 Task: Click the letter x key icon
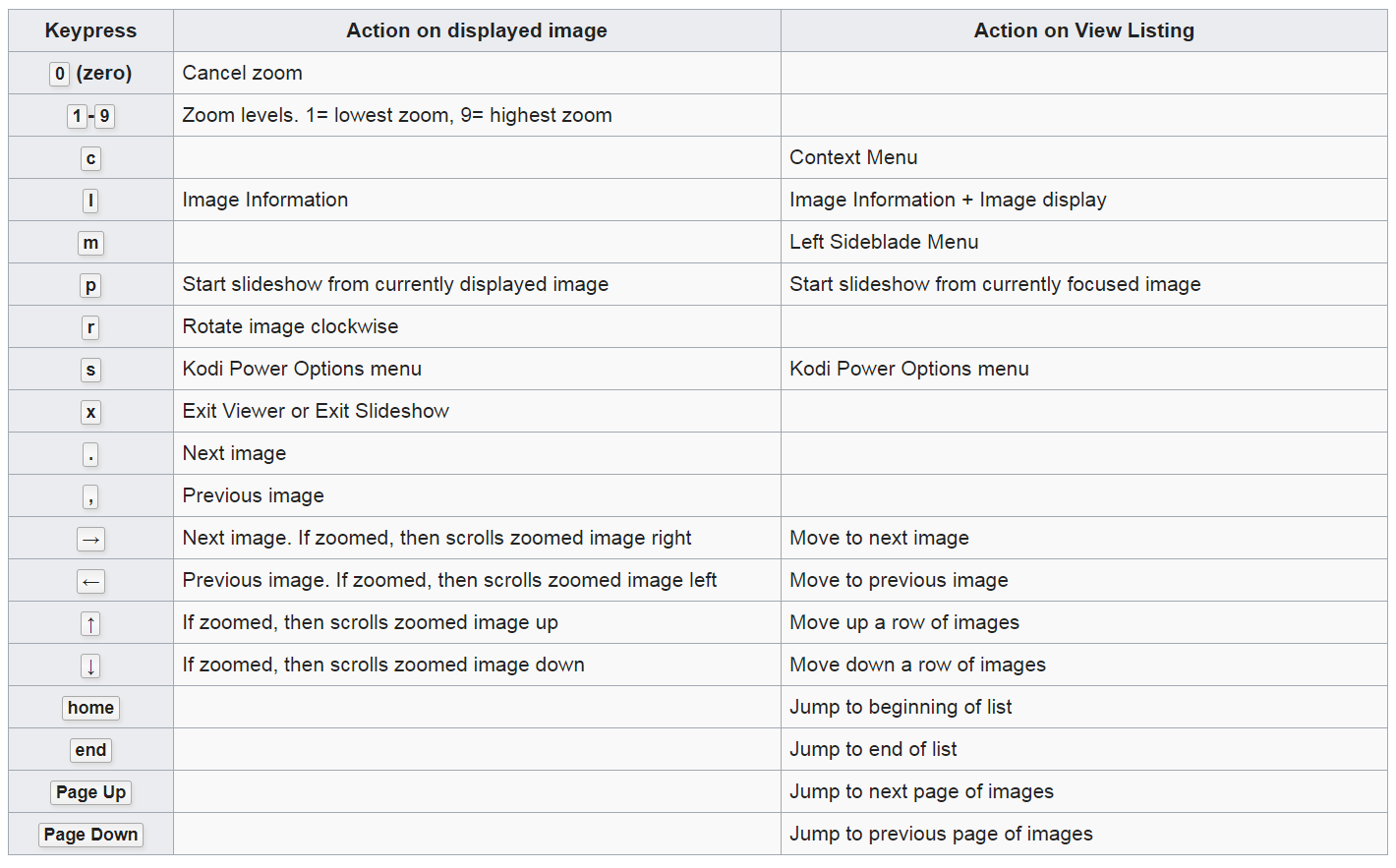tap(90, 412)
